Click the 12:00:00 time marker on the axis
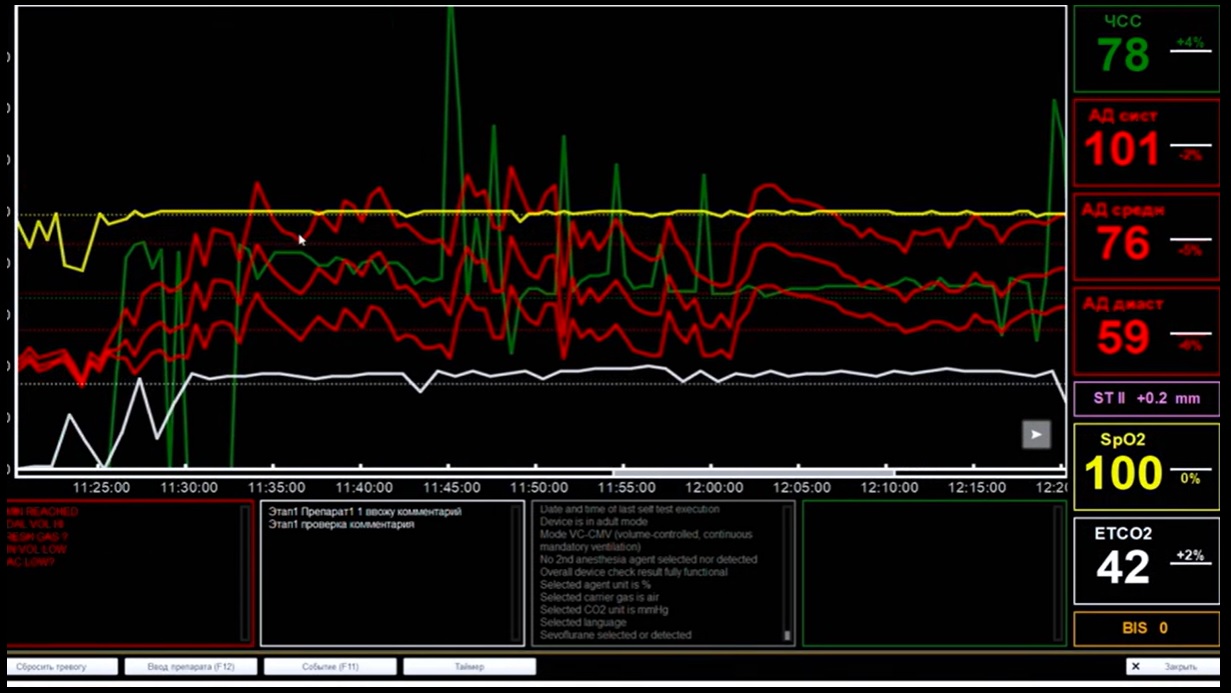The height and width of the screenshot is (693, 1231). (714, 487)
